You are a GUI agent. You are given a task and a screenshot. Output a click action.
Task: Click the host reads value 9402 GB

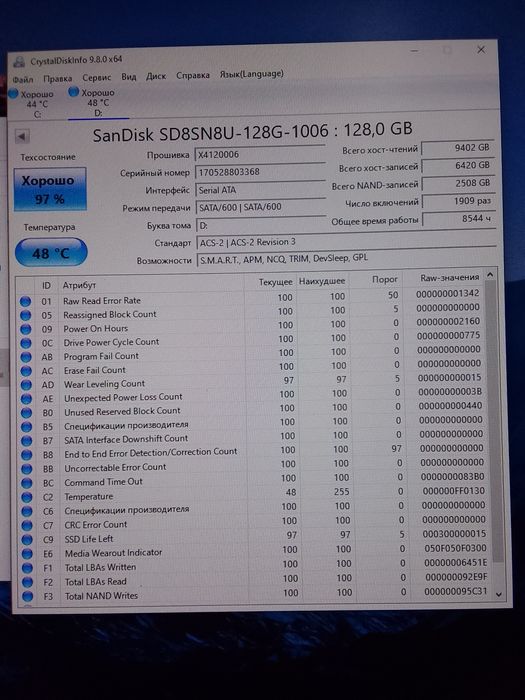[458, 148]
